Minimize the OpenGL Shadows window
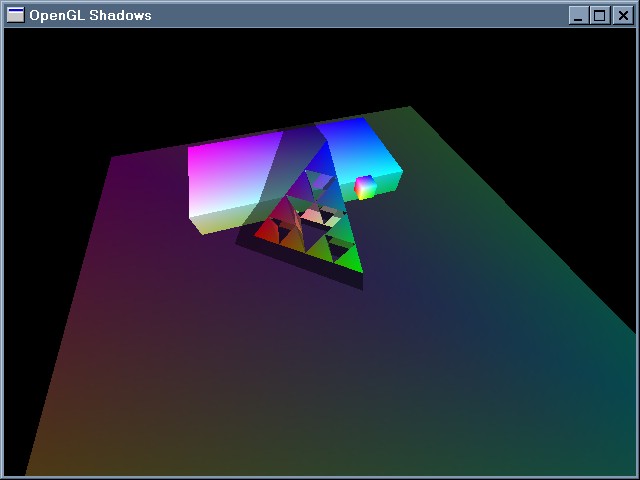The width and height of the screenshot is (640, 480). (579, 15)
